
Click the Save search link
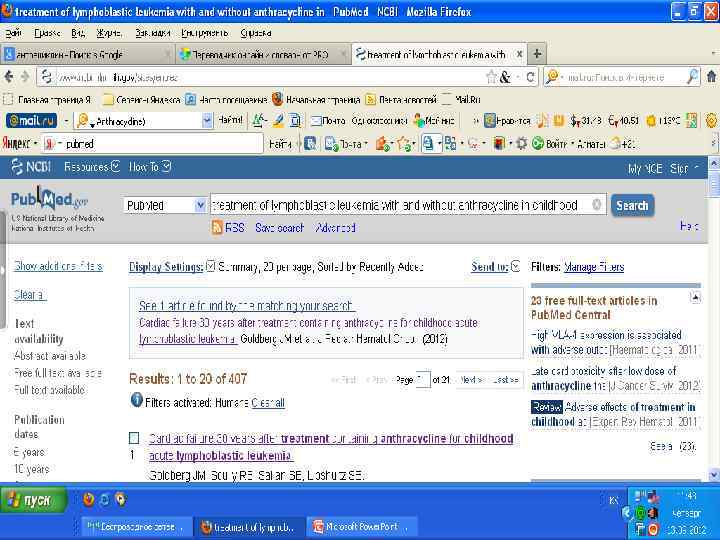[x=280, y=228]
